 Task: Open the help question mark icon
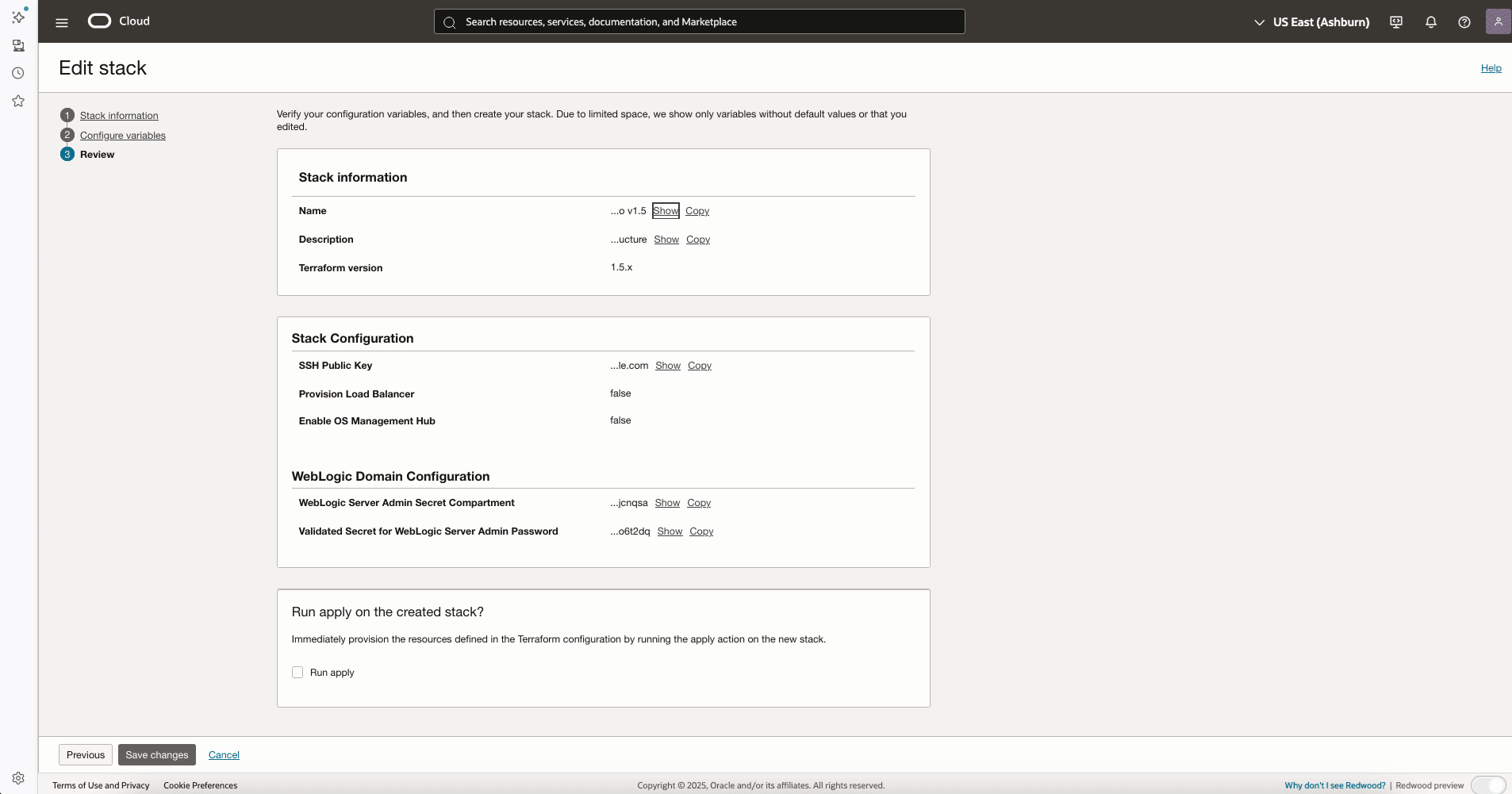1464,22
